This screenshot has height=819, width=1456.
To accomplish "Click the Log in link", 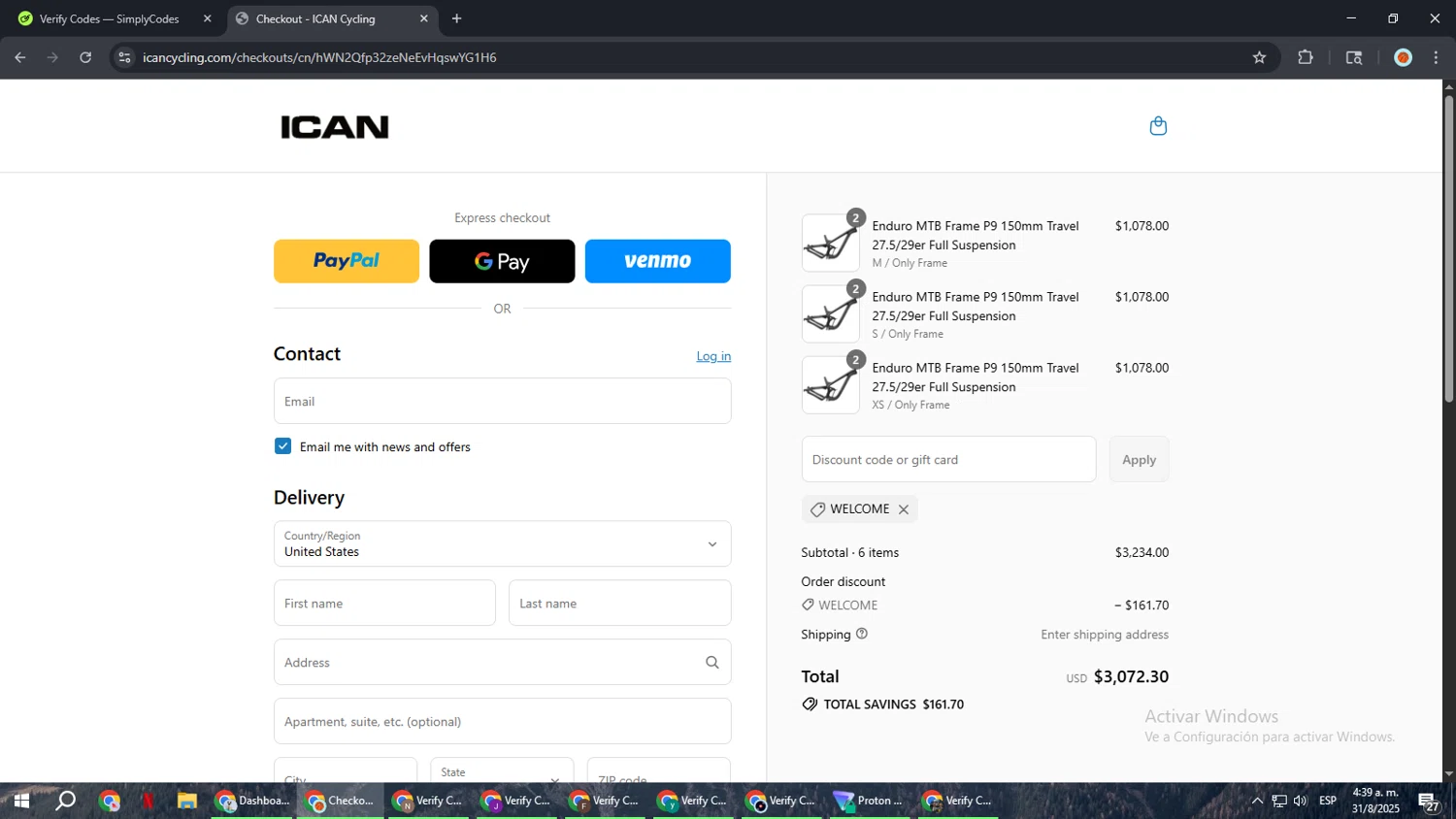I will click(x=713, y=356).
